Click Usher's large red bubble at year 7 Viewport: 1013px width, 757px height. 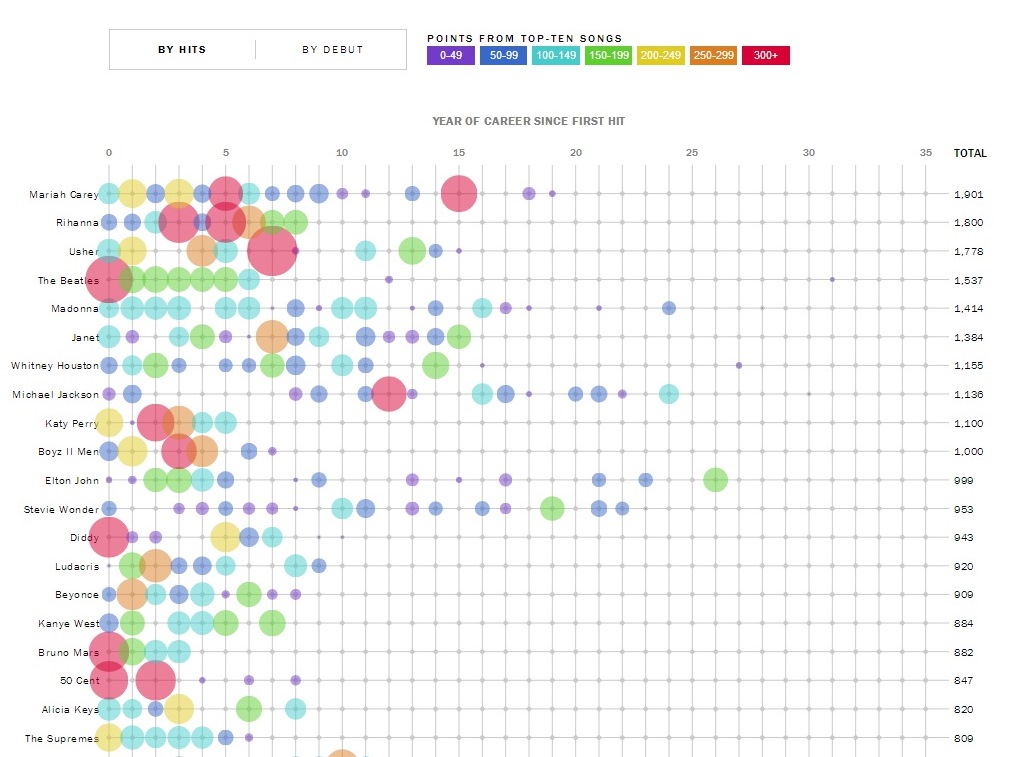pos(272,251)
